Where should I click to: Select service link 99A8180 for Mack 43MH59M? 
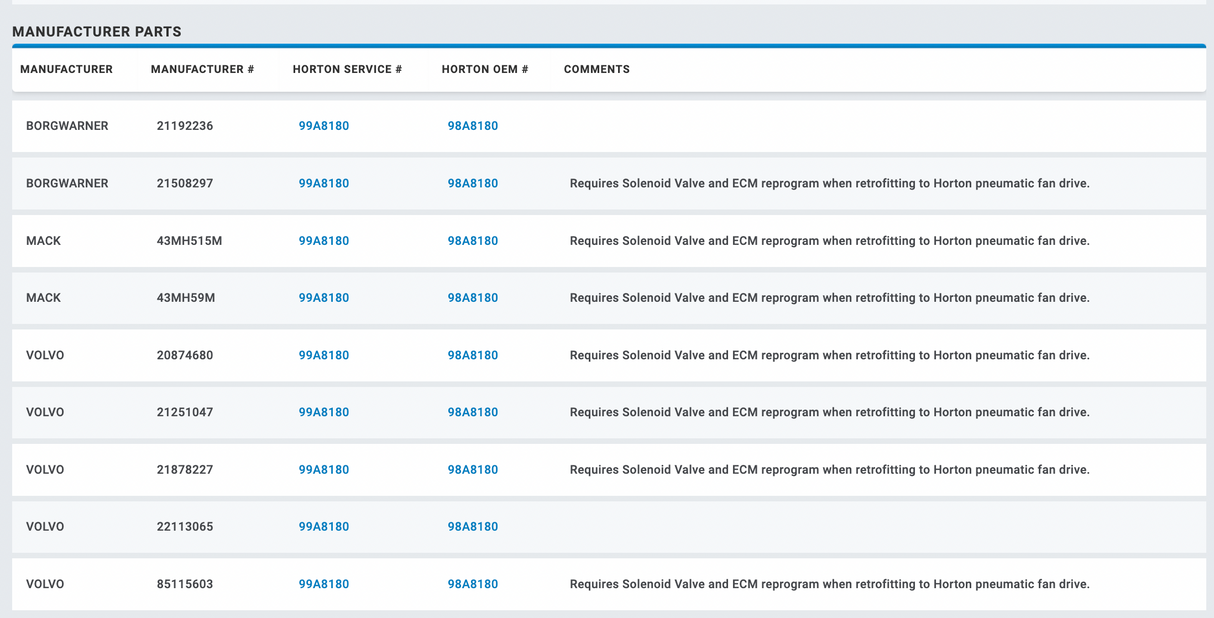pos(323,298)
